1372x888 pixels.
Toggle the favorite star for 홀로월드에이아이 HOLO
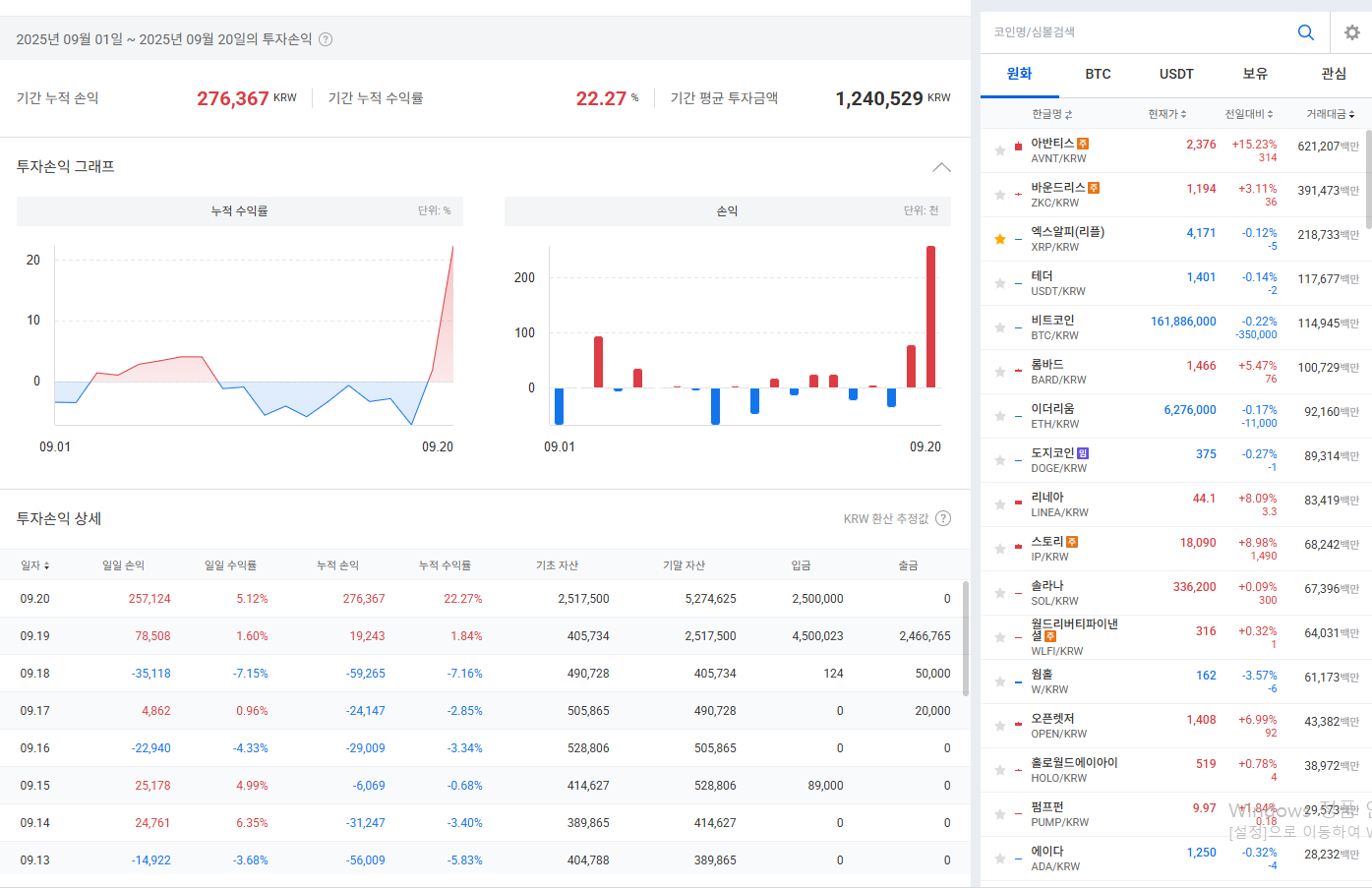[999, 770]
